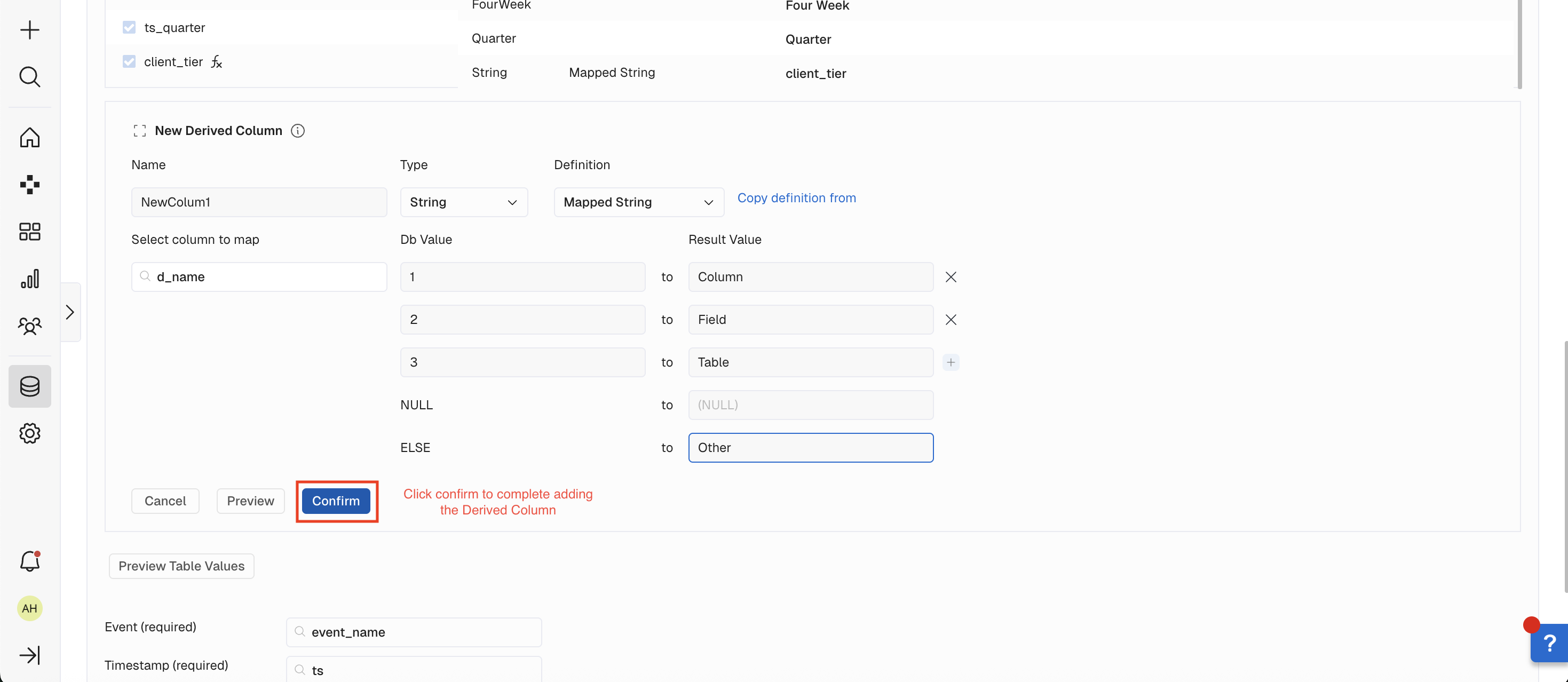Click Copy definition from link

(x=796, y=198)
